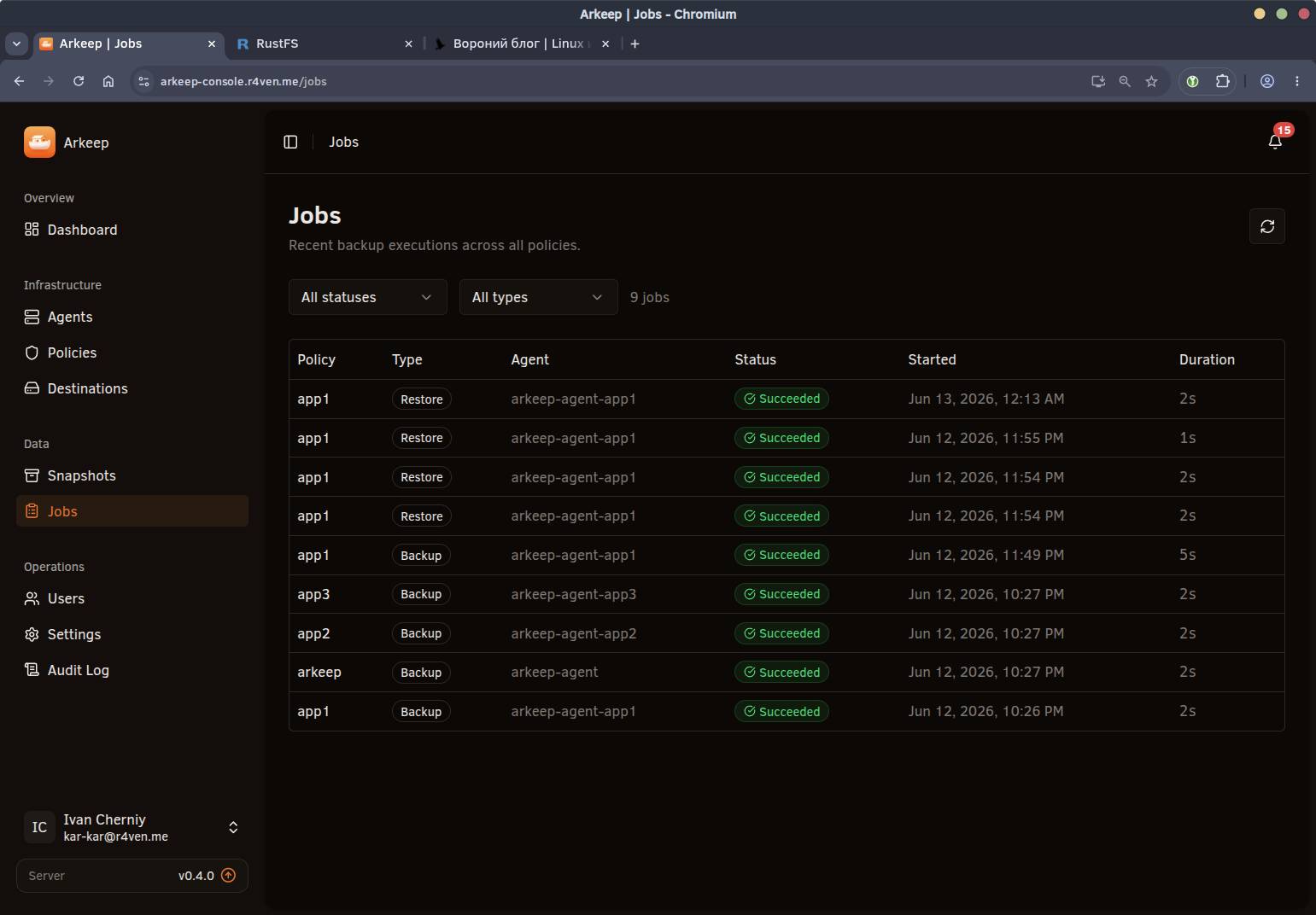Viewport: 1316px width, 915px height.
Task: Click the Jun 12, 2026, 11:55 PM timestamp
Action: 986,438
